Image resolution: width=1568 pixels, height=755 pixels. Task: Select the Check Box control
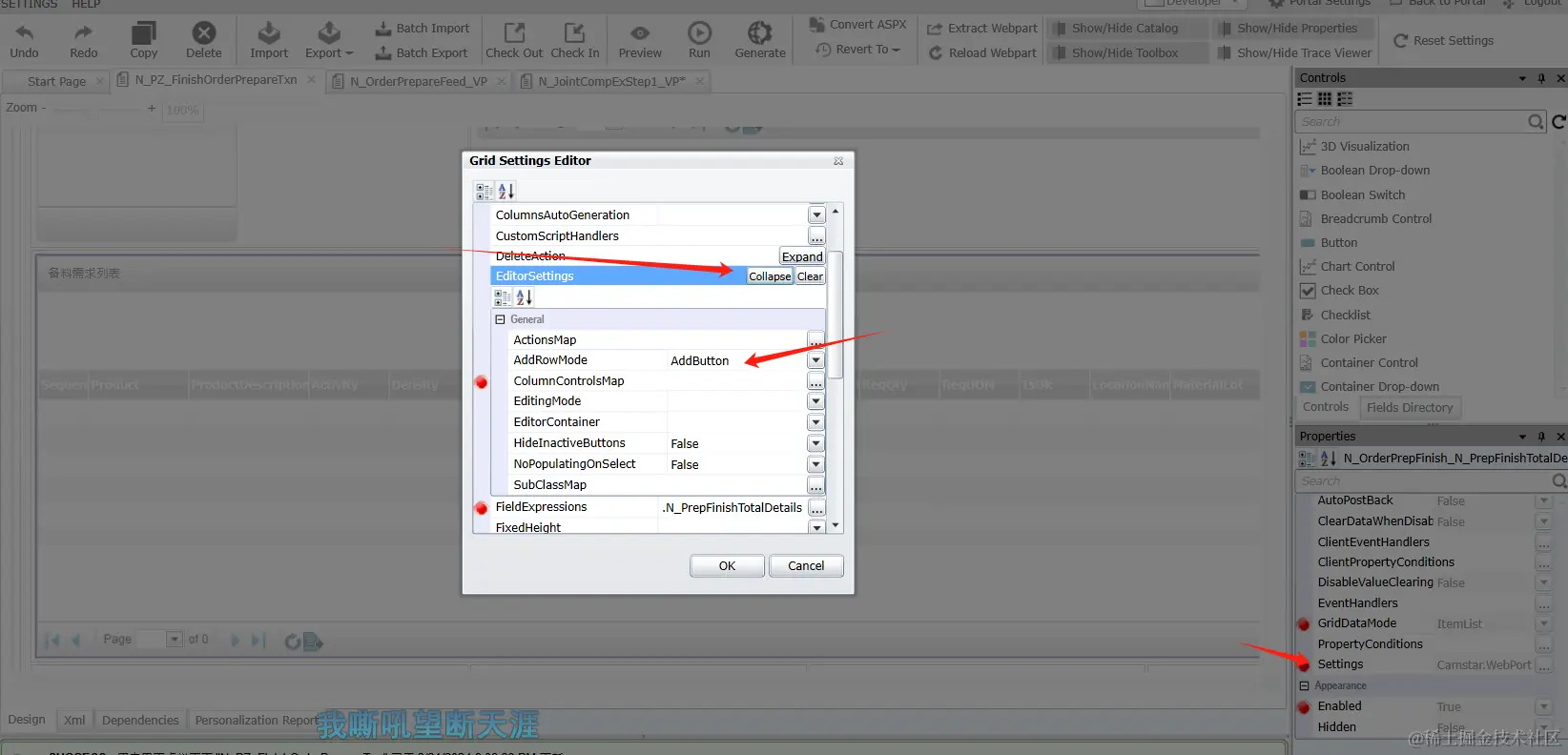click(x=1339, y=291)
